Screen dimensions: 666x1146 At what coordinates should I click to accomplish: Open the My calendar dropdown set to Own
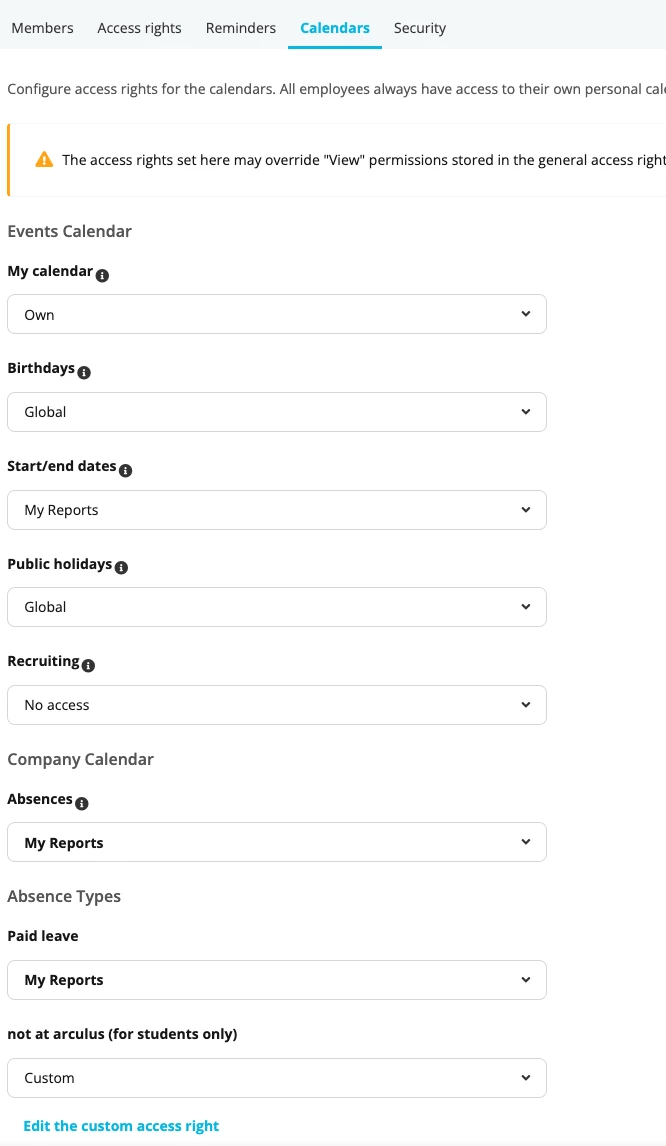(x=277, y=314)
